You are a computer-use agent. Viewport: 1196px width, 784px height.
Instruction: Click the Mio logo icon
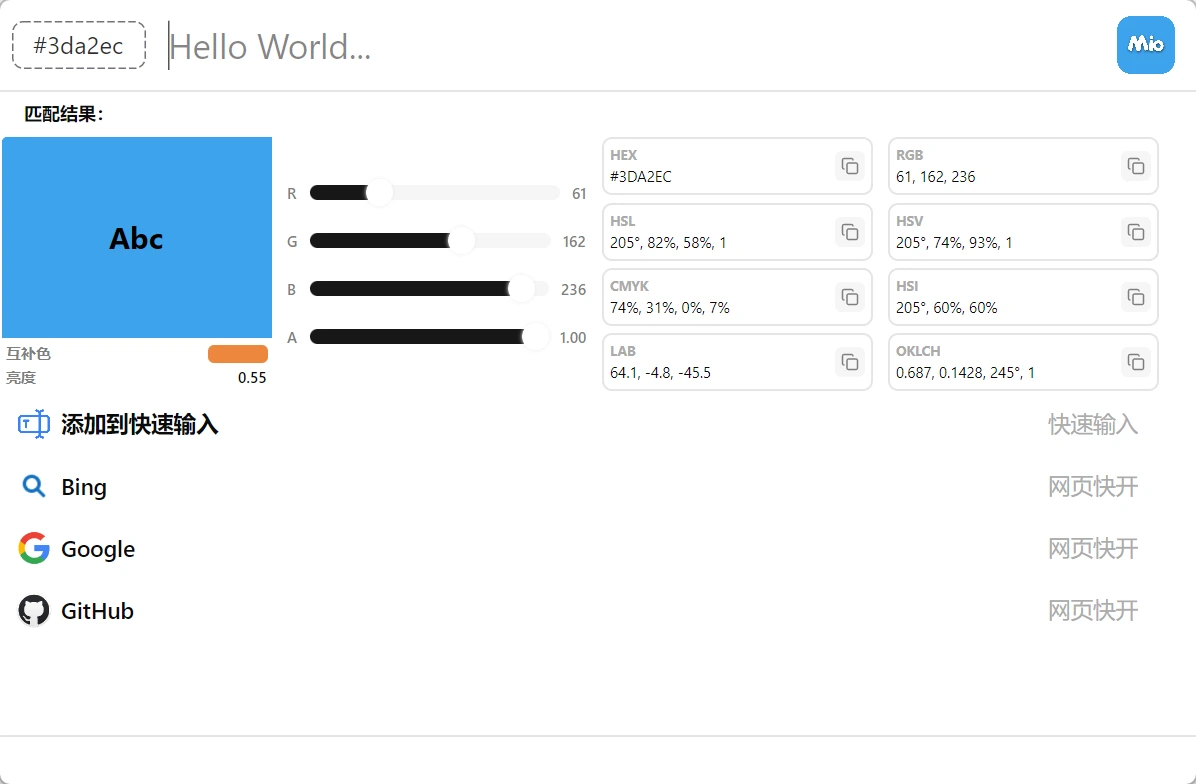(x=1145, y=45)
